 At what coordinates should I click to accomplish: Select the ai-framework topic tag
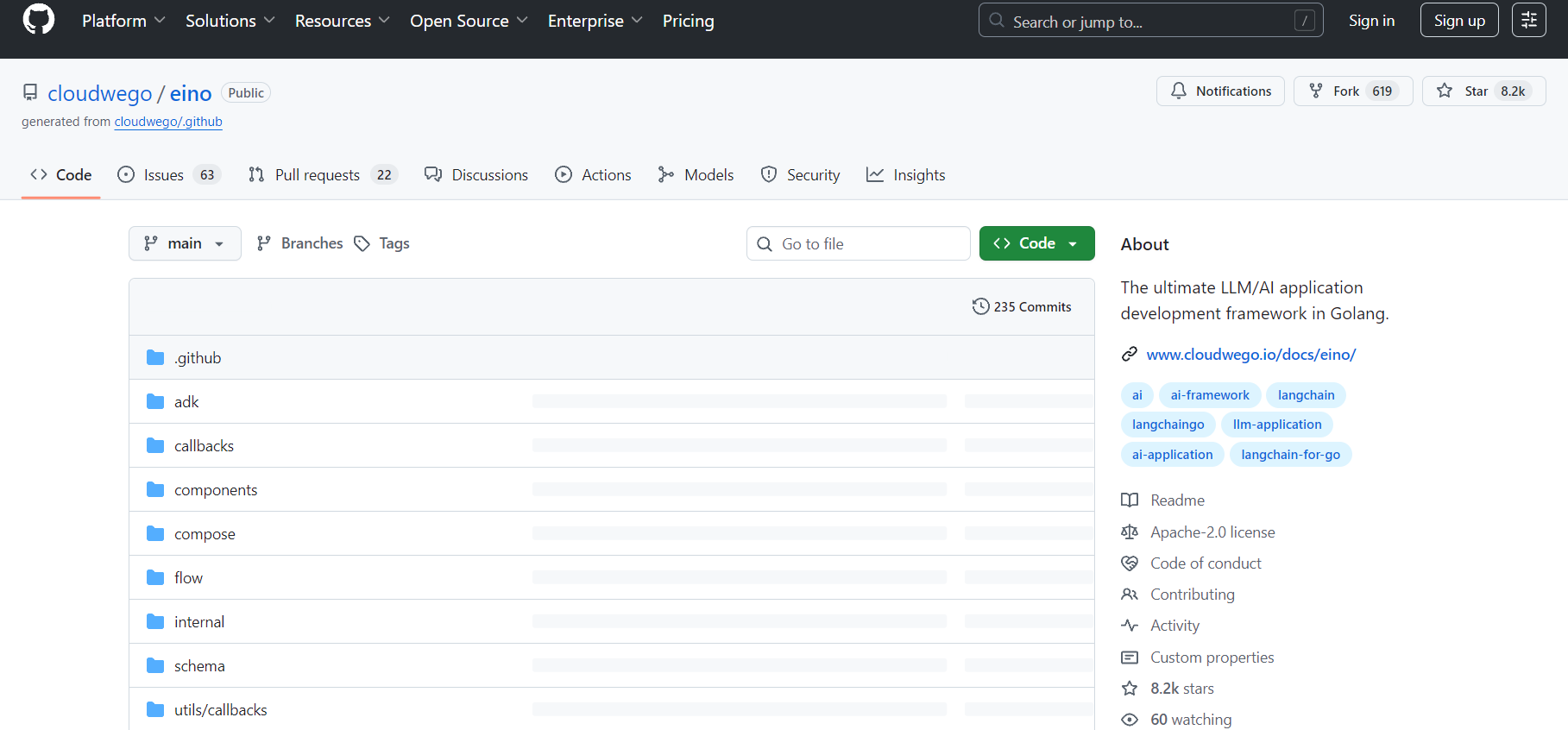1210,395
